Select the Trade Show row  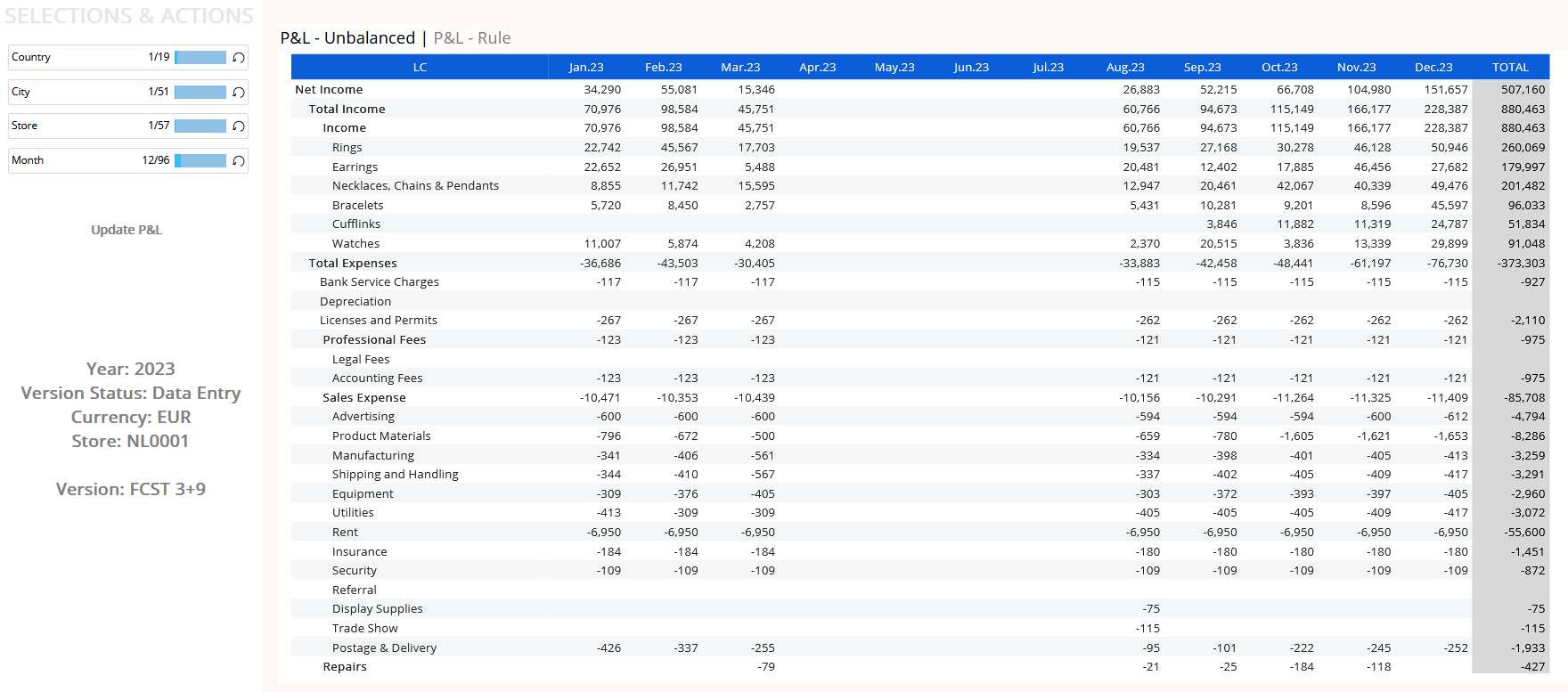pyautogui.click(x=364, y=629)
